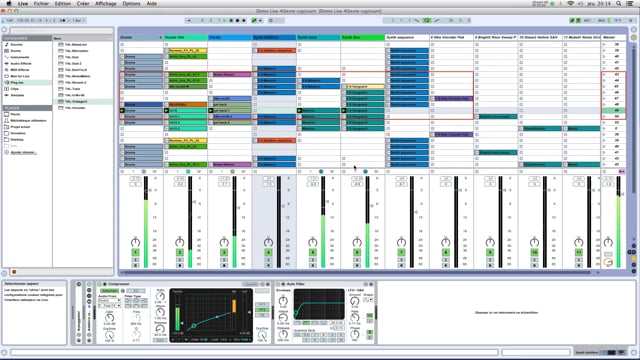This screenshot has width=640, height=360.
Task: Launch scene 44 in Master track
Action: (x=605, y=80)
